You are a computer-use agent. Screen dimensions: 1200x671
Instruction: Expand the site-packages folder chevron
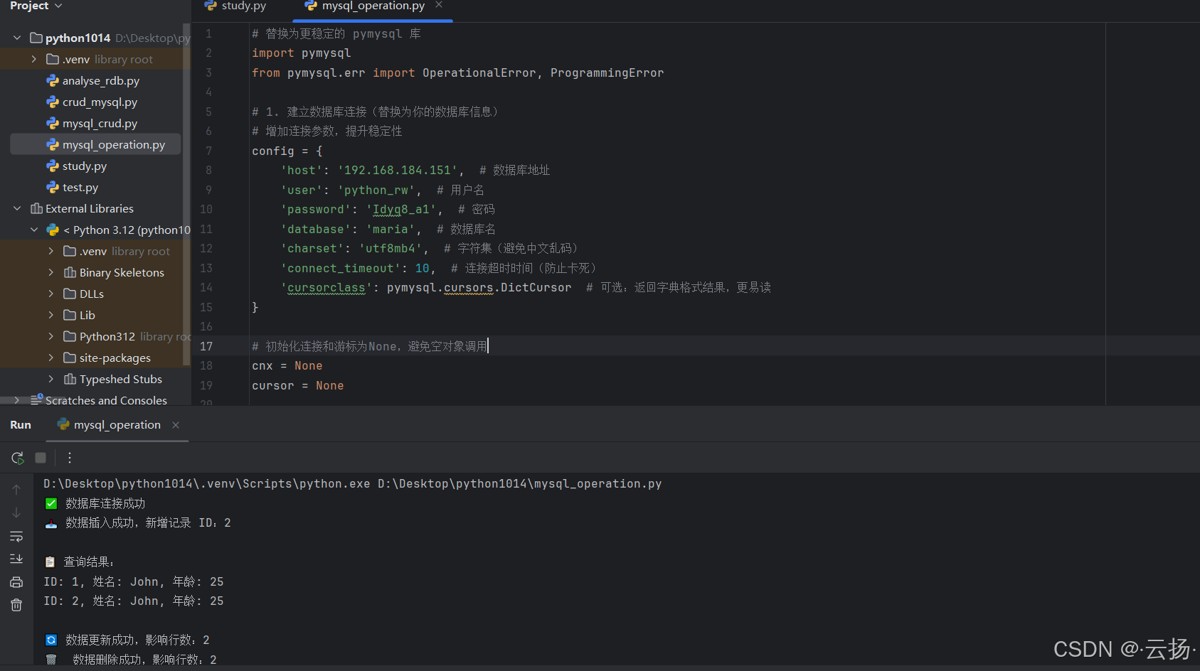point(51,358)
